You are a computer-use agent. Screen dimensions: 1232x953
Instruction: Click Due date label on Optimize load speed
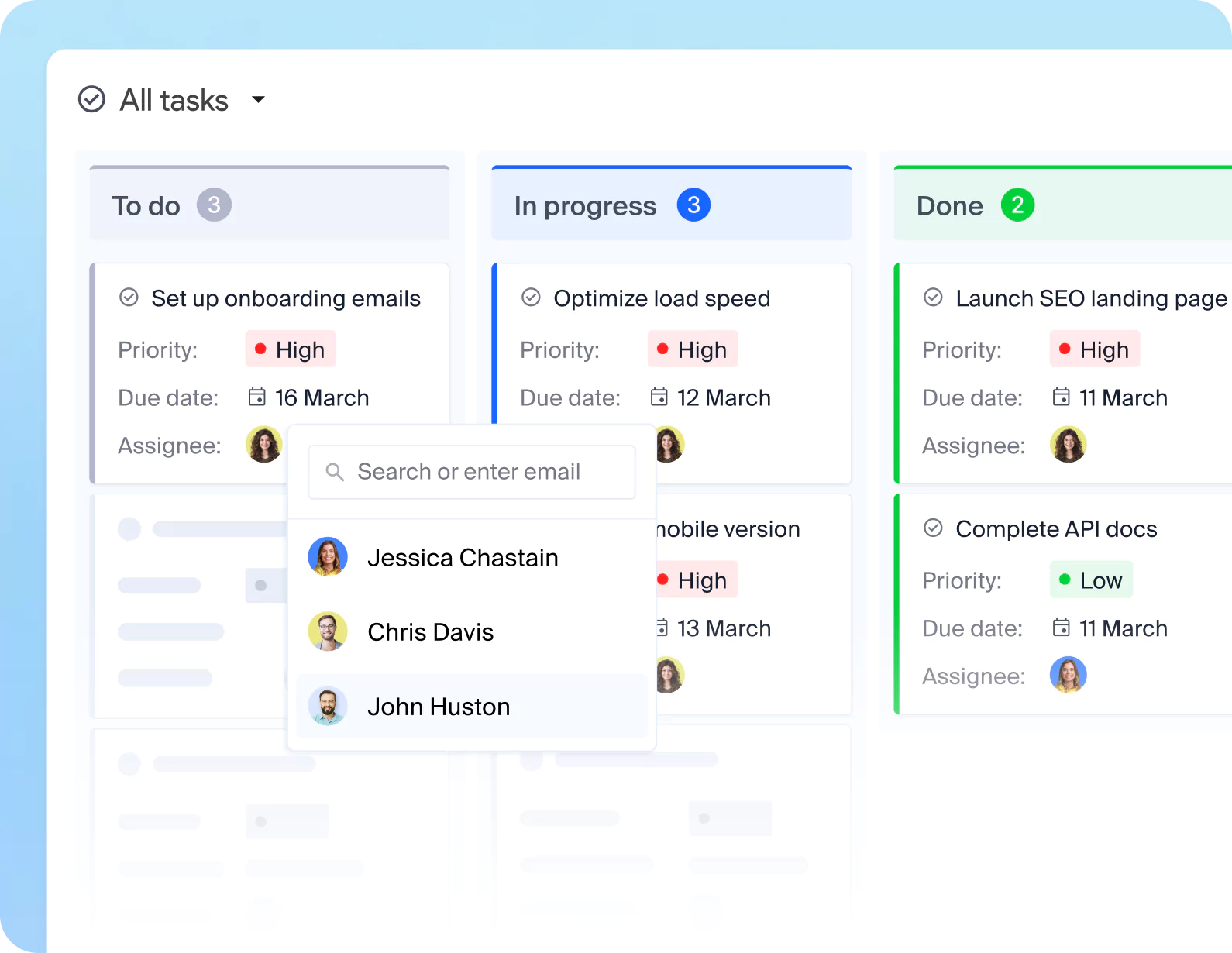[570, 398]
